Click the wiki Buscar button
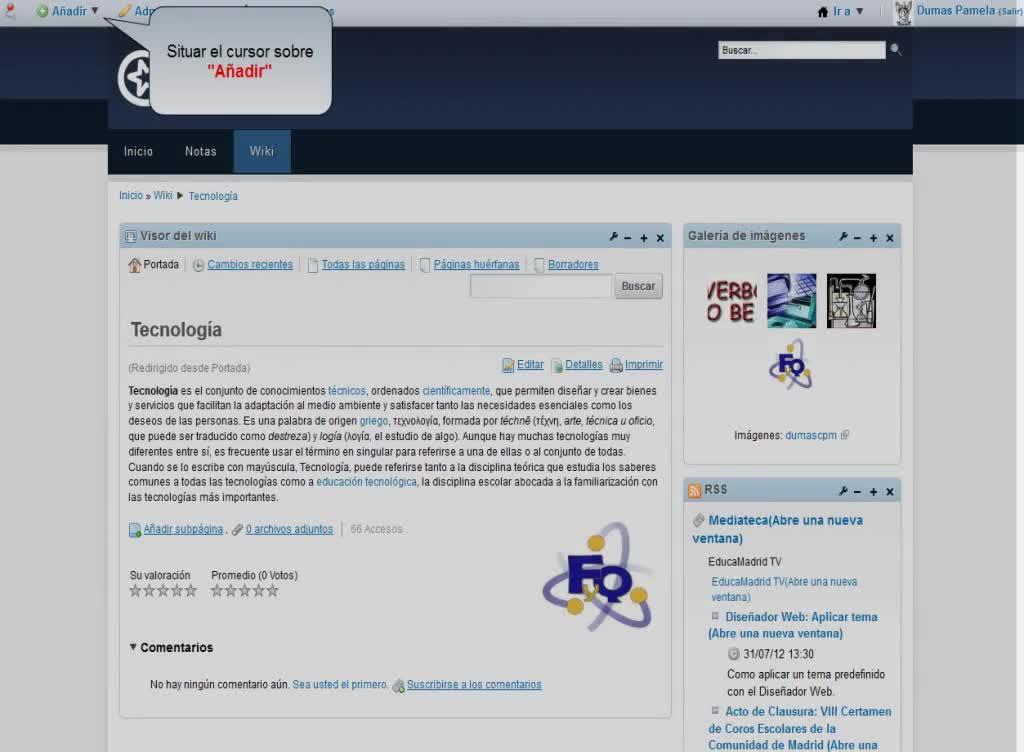 click(638, 286)
